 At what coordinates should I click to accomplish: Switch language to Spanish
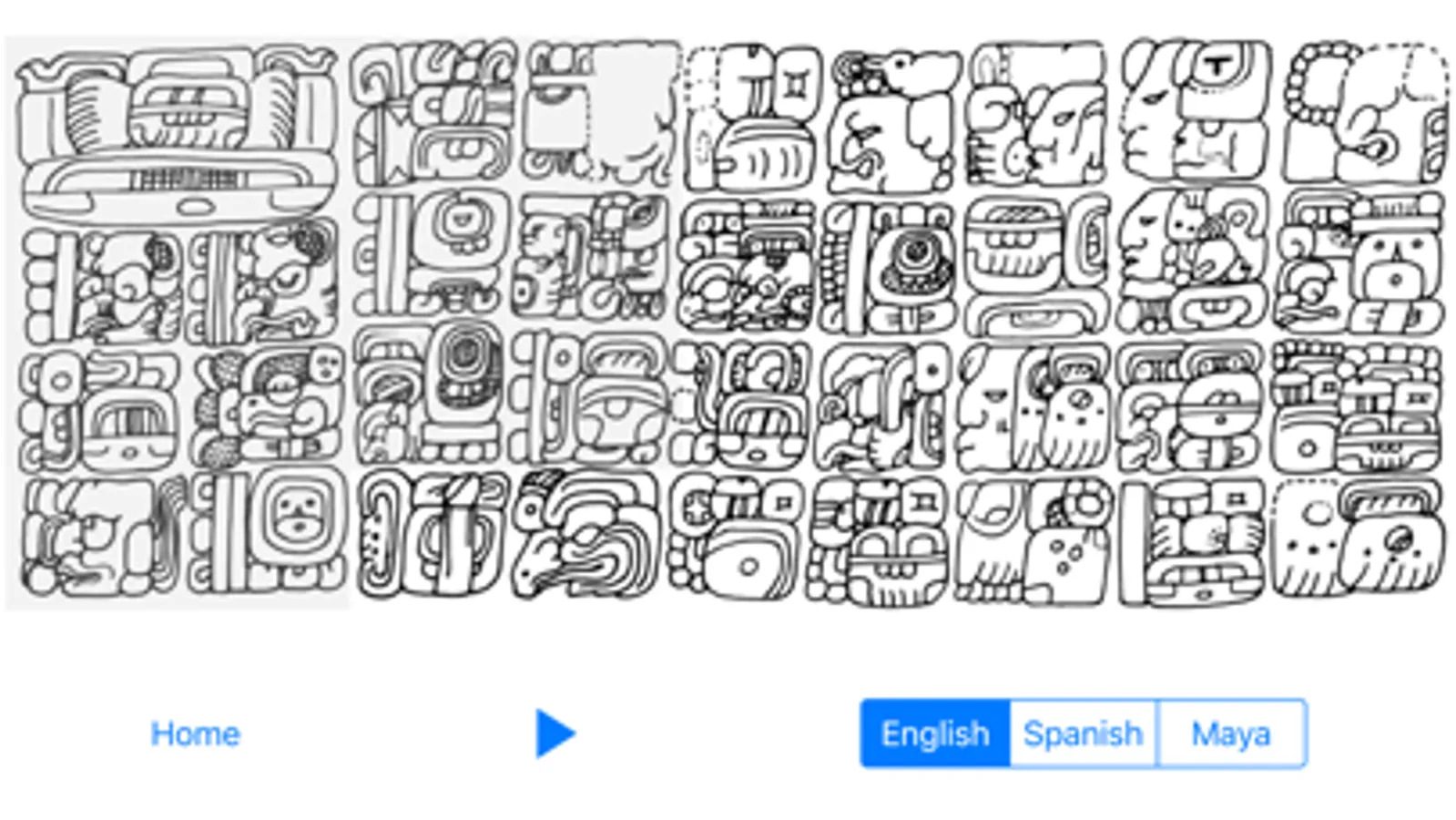pos(1083,733)
